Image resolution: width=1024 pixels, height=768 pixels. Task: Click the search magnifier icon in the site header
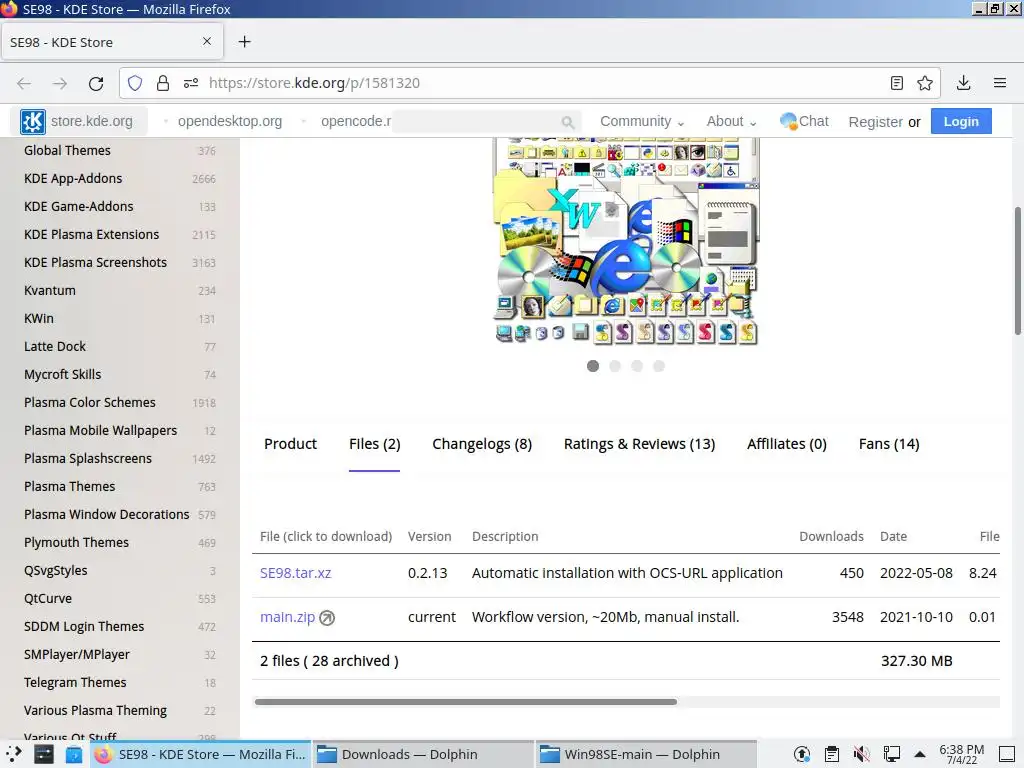click(568, 122)
